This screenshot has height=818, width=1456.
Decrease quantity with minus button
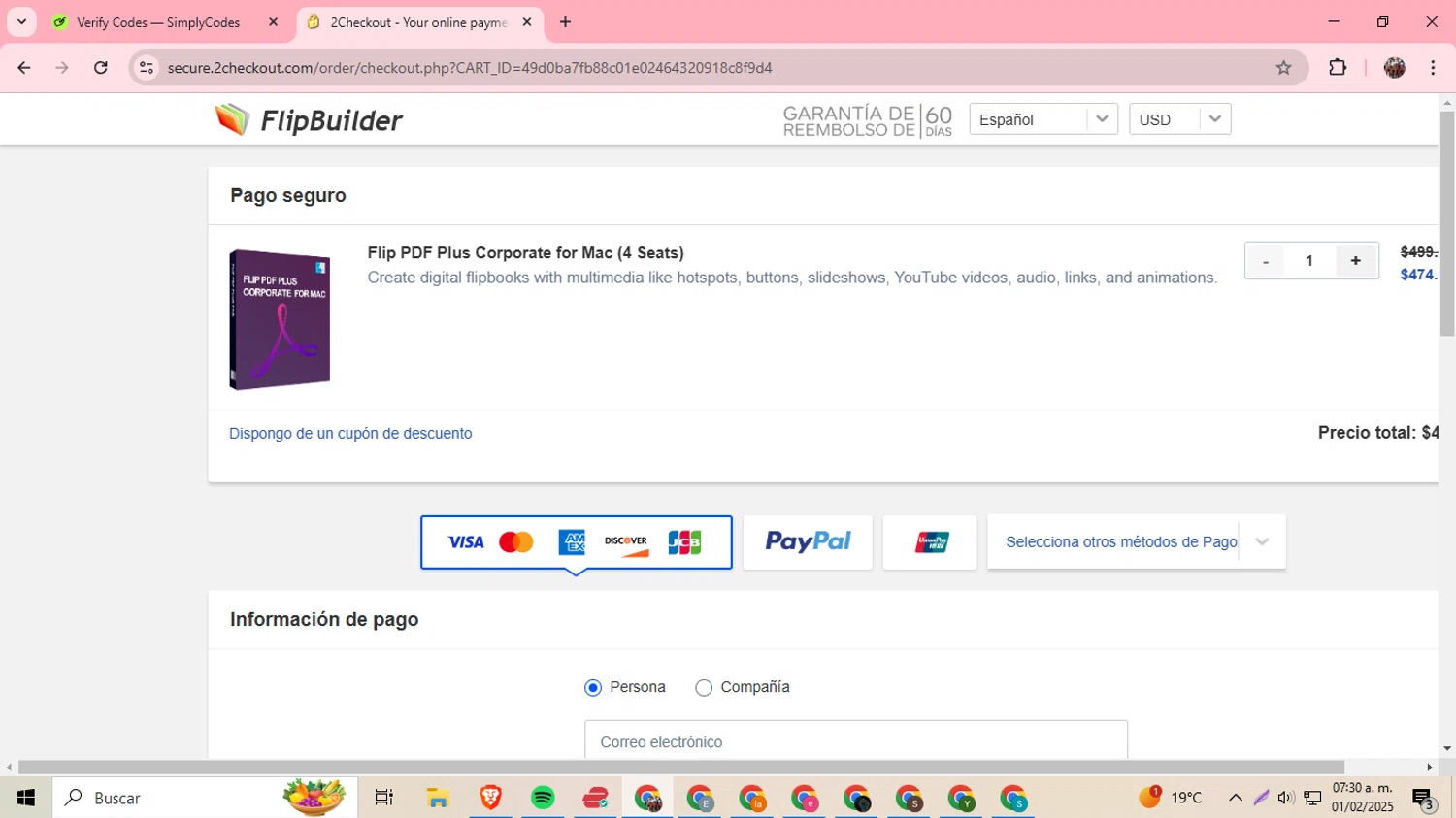pyautogui.click(x=1266, y=261)
